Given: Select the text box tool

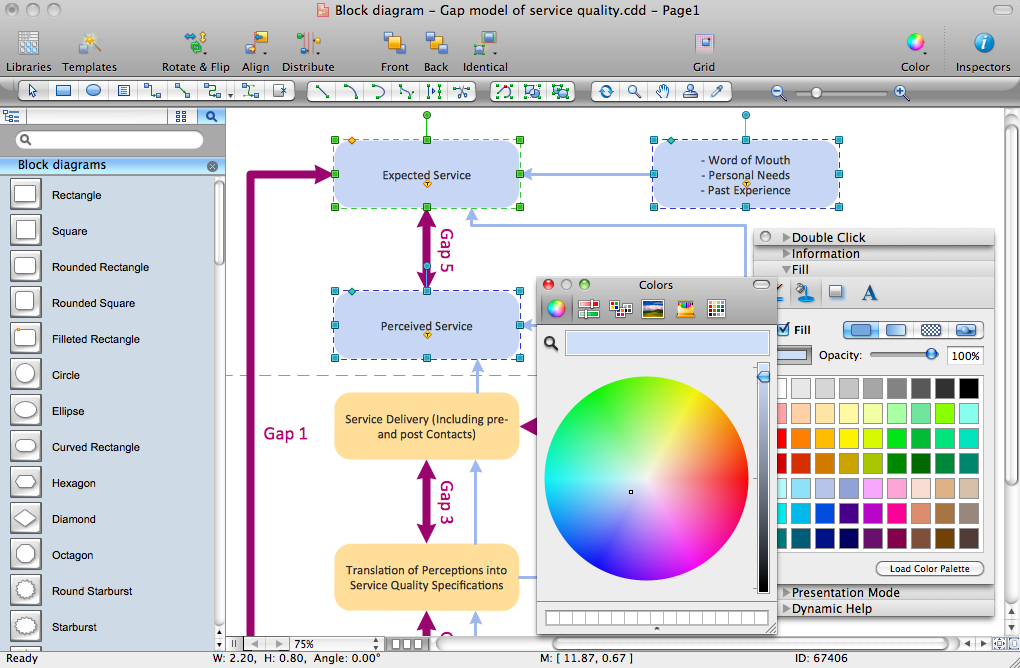Looking at the screenshot, I should click(x=124, y=92).
